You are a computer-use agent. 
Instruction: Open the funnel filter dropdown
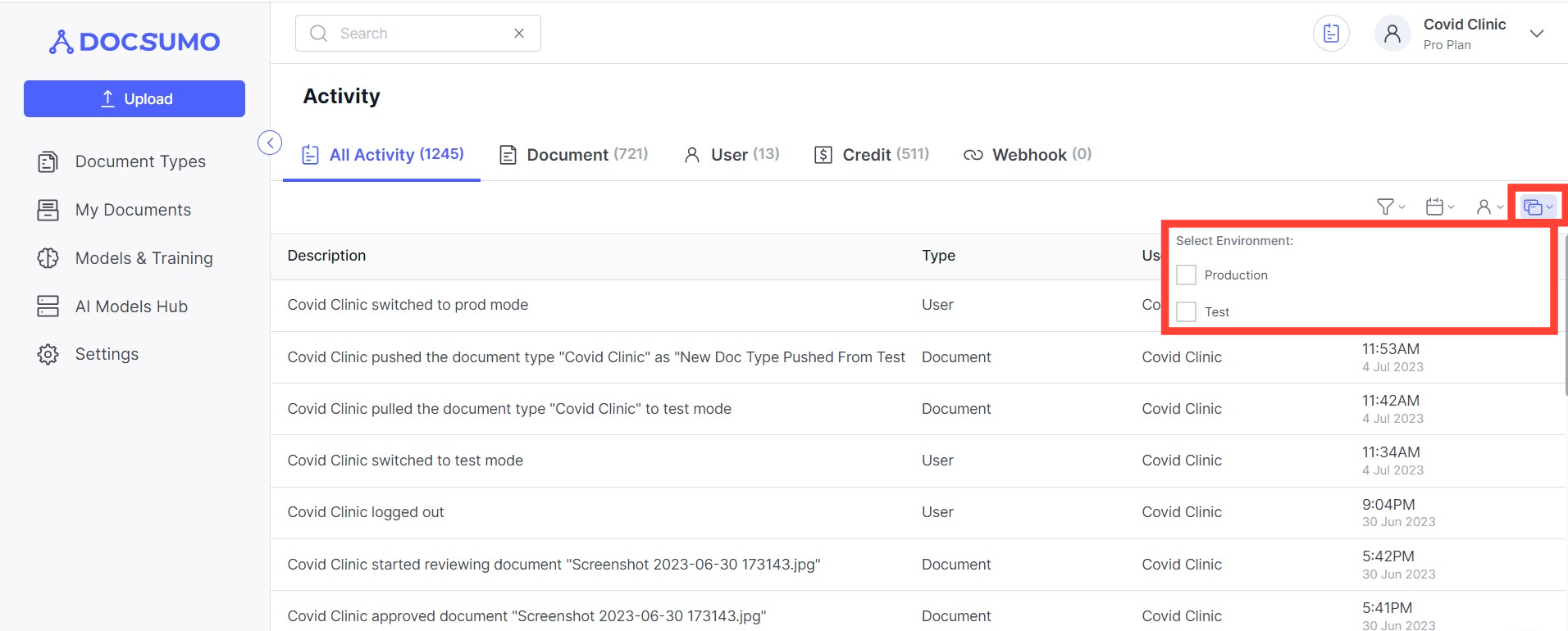coord(1391,207)
